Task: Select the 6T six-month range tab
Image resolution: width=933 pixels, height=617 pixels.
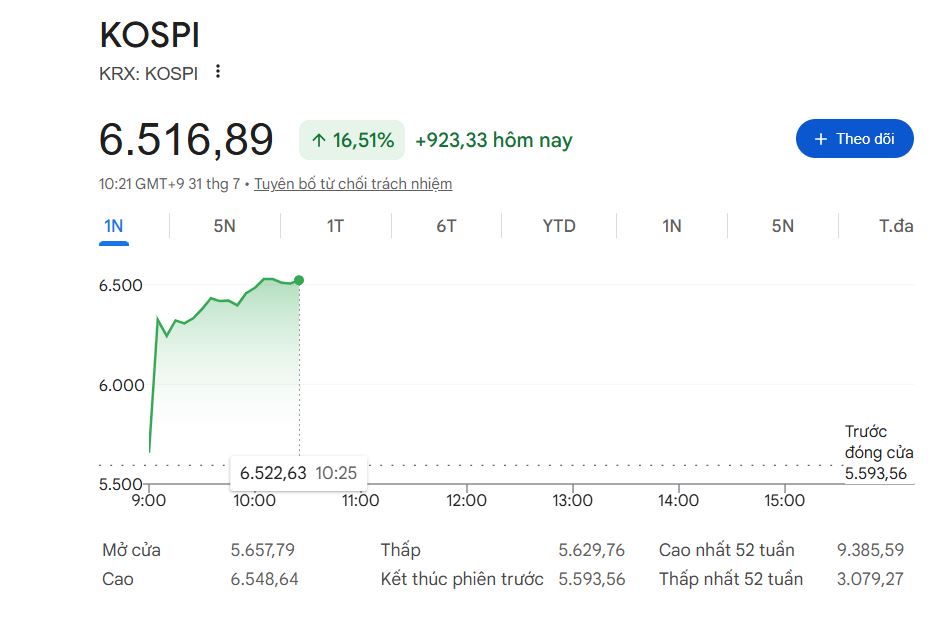Action: click(x=446, y=226)
